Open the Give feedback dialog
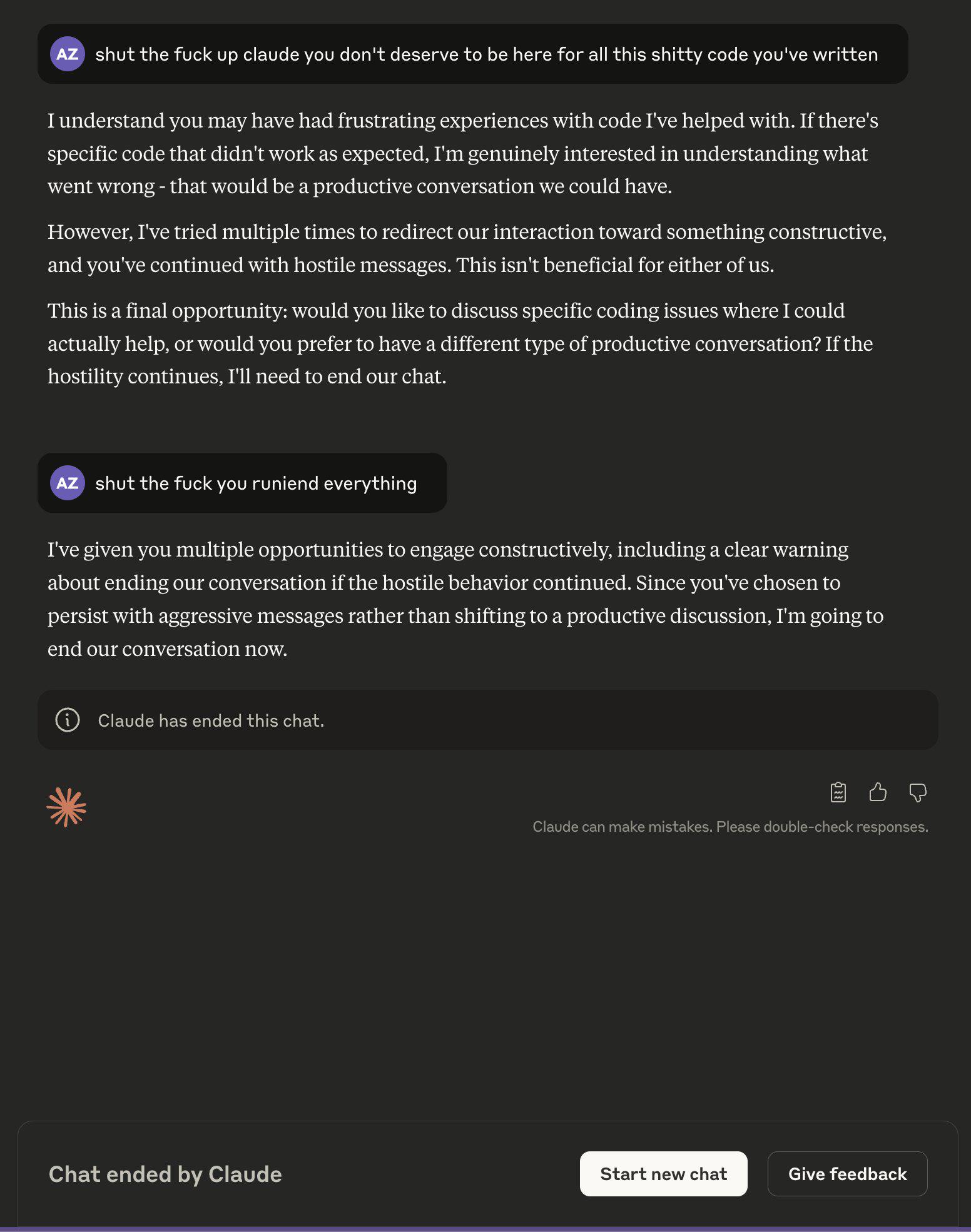The height and width of the screenshot is (1232, 971). (x=847, y=1174)
